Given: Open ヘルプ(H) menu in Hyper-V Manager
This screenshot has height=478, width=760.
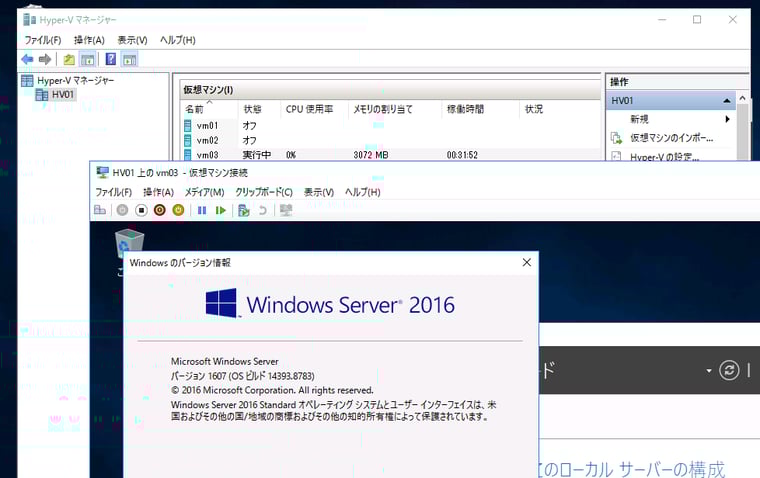Looking at the screenshot, I should coord(178,40).
